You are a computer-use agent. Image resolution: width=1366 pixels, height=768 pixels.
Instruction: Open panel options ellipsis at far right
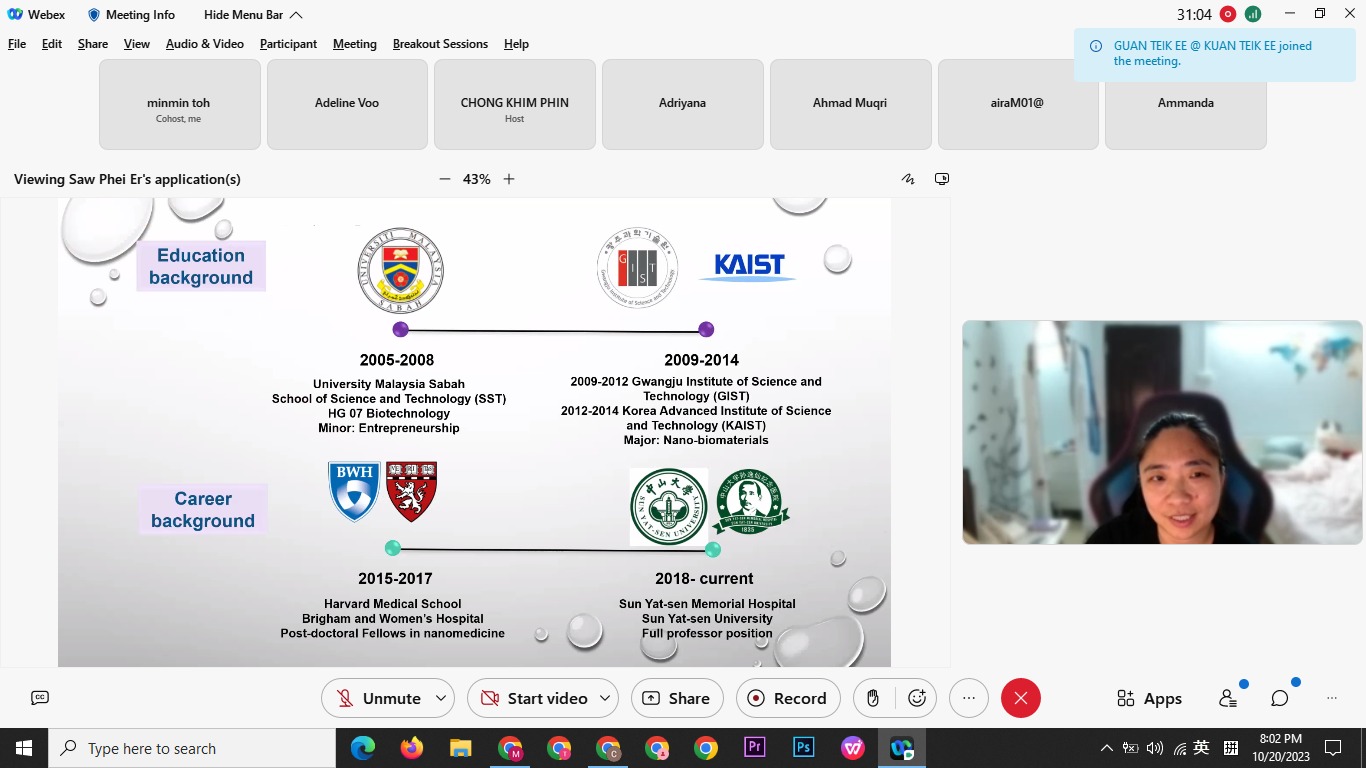(1332, 698)
